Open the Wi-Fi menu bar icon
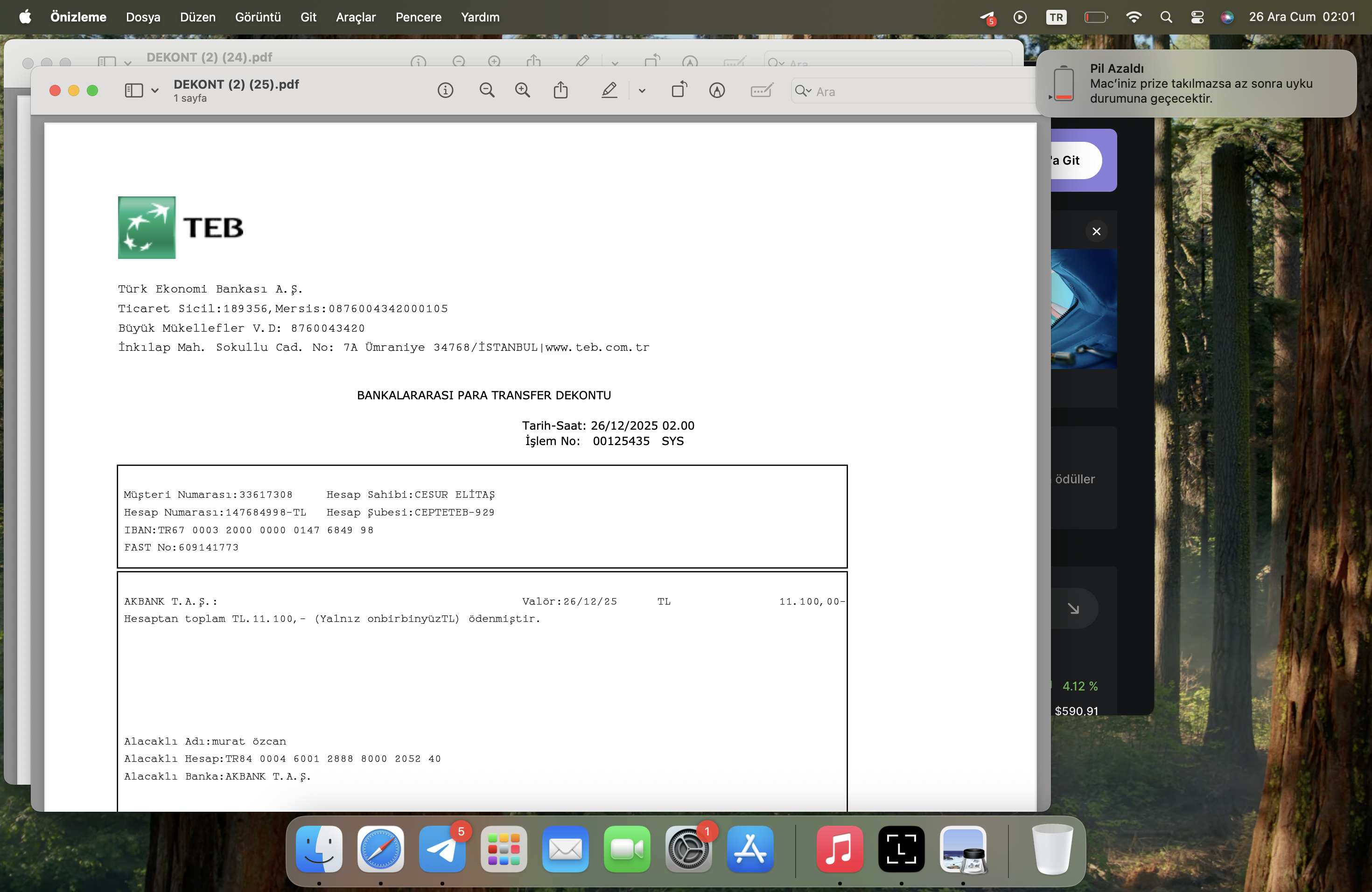This screenshot has width=1372, height=892. point(1134,17)
